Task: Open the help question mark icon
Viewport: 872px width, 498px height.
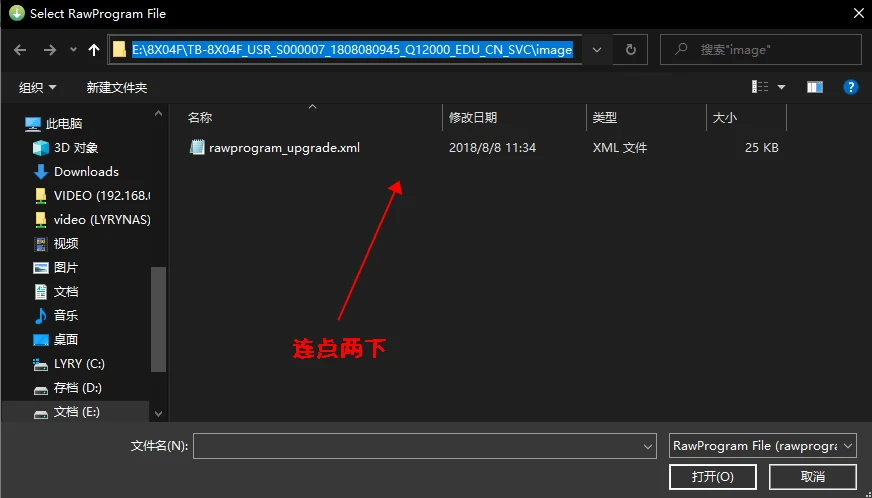Action: (851, 87)
